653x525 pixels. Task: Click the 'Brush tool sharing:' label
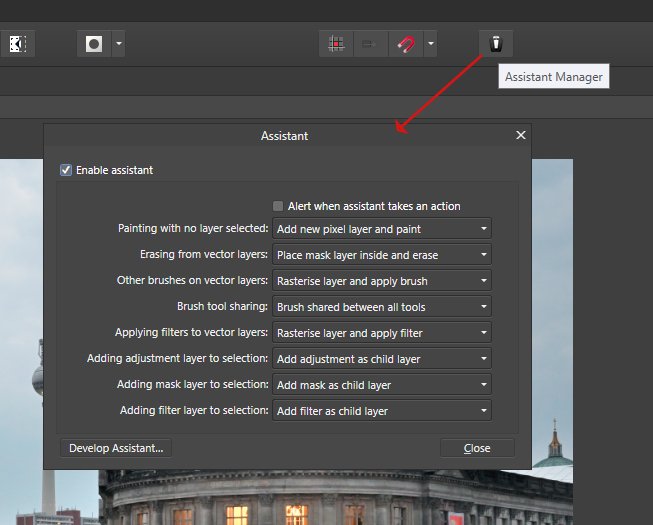pos(222,306)
